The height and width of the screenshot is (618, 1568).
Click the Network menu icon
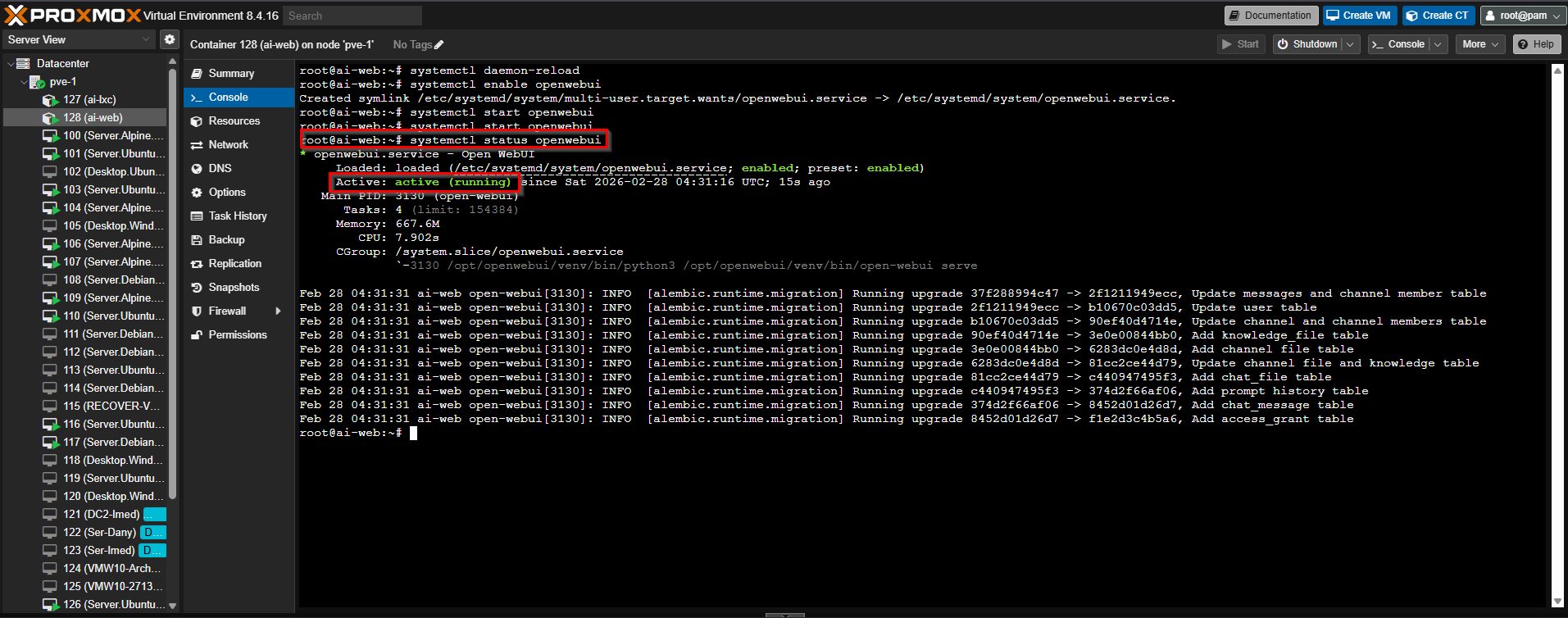(197, 145)
